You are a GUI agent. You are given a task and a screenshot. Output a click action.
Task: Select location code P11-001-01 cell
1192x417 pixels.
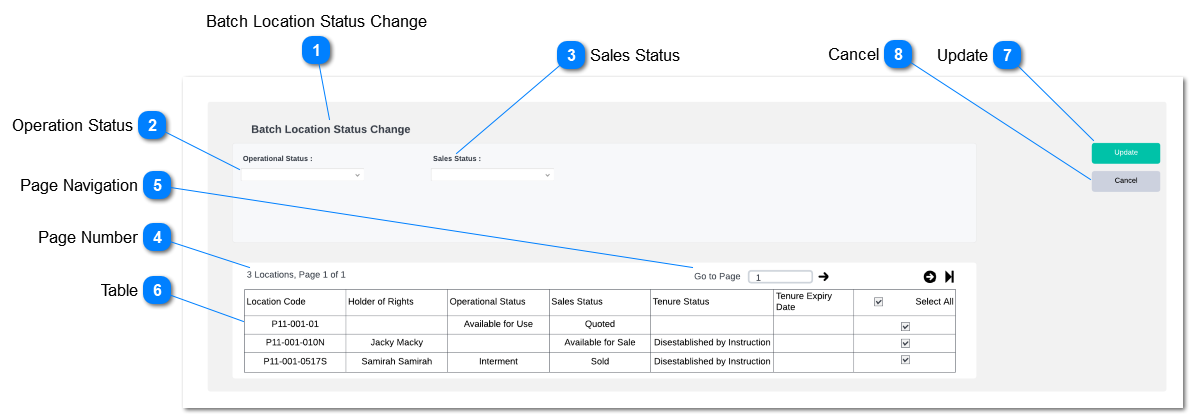click(x=295, y=324)
